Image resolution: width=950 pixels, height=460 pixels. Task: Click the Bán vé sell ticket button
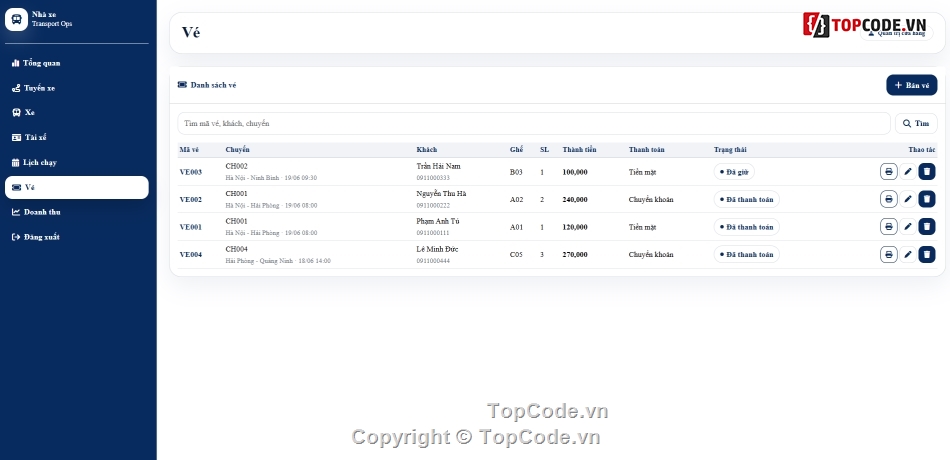911,85
